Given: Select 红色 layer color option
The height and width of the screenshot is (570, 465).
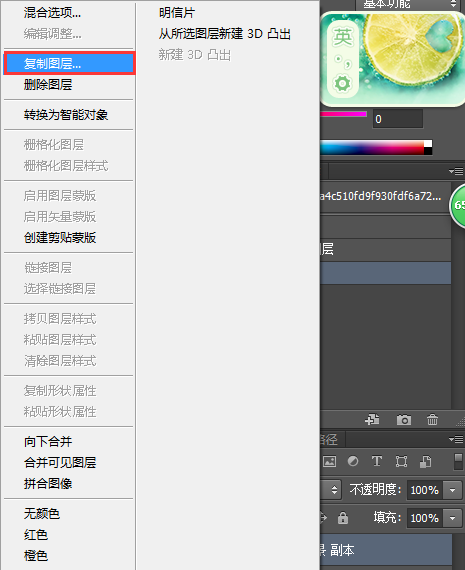Looking at the screenshot, I should [x=36, y=535].
